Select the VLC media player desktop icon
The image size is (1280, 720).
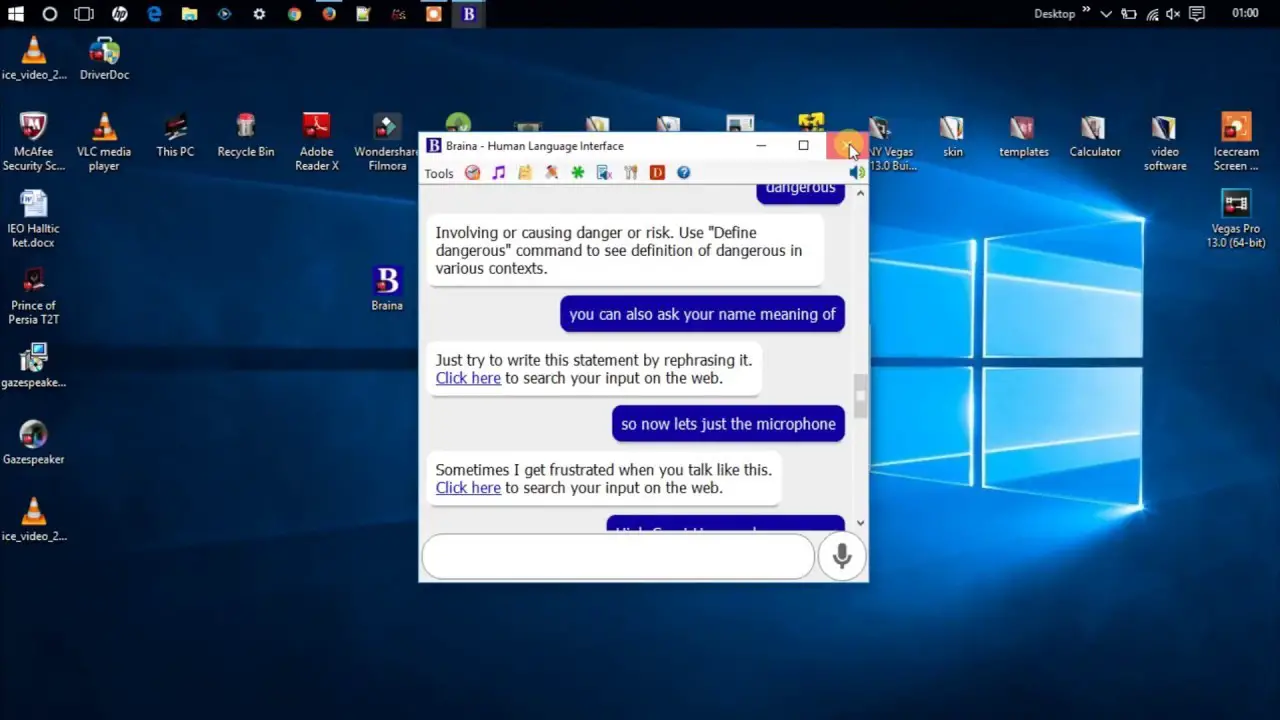(x=104, y=141)
